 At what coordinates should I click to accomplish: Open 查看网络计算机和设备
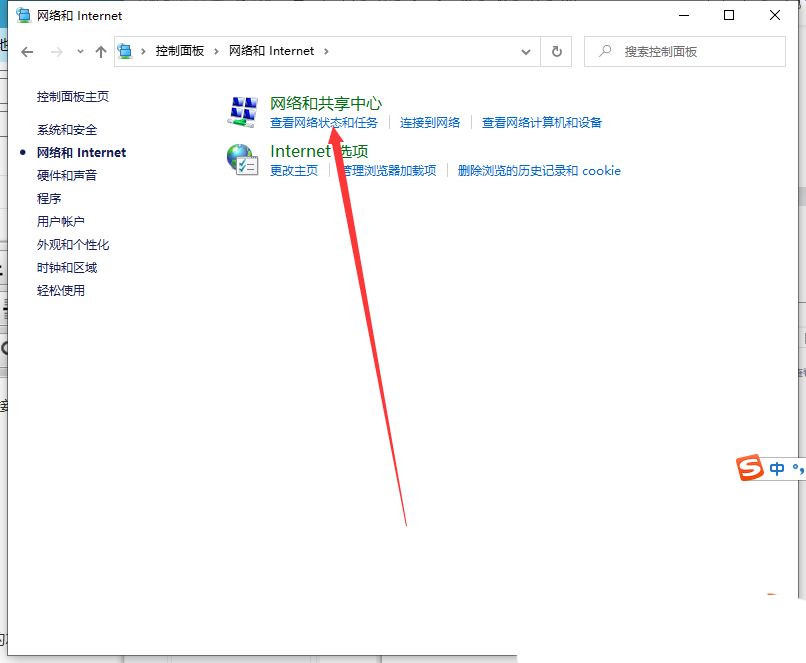click(541, 121)
